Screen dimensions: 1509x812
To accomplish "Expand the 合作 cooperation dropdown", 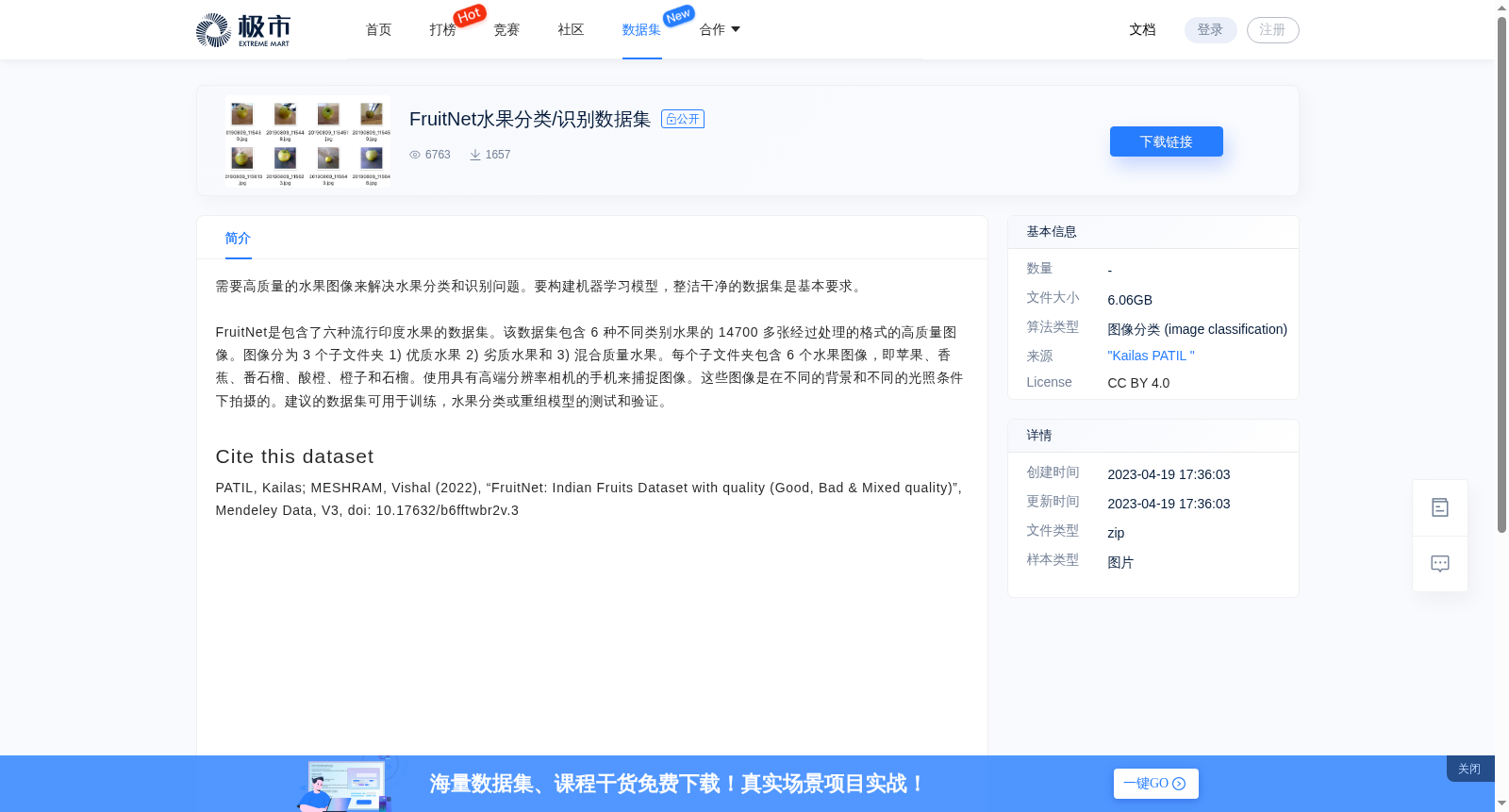I will point(720,30).
